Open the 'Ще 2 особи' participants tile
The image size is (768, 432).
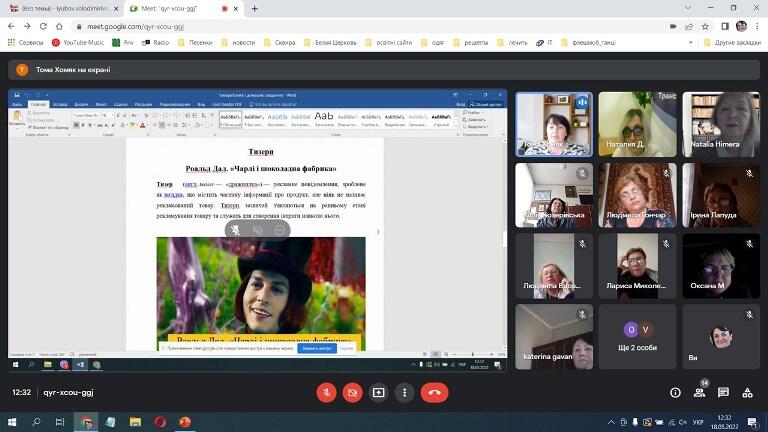click(x=637, y=336)
